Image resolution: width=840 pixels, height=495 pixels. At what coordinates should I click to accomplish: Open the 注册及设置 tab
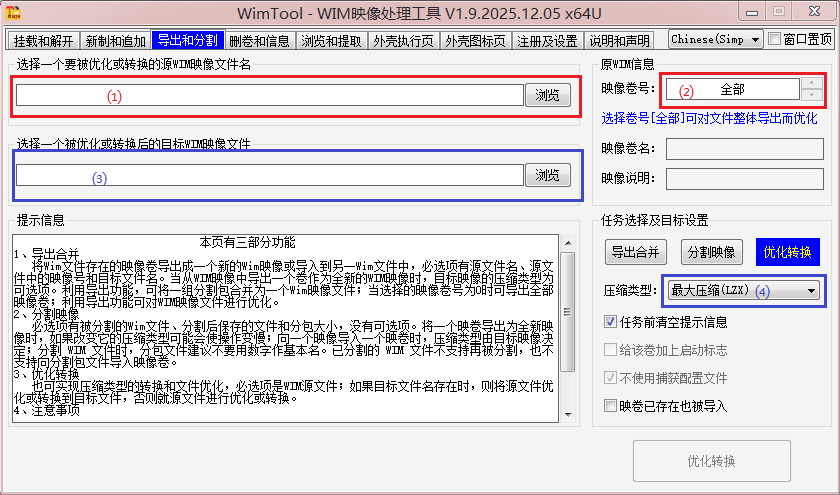(x=547, y=41)
